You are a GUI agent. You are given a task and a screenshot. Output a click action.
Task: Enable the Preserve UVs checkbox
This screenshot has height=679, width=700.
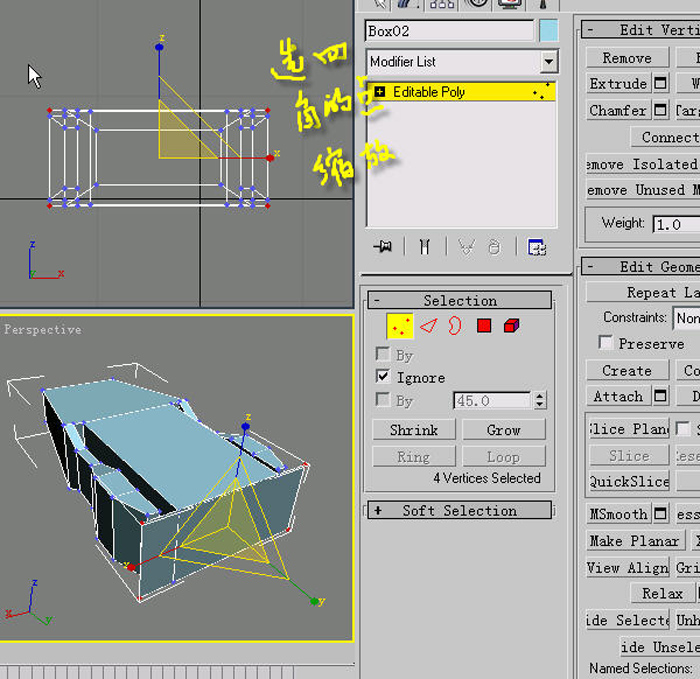(x=605, y=342)
